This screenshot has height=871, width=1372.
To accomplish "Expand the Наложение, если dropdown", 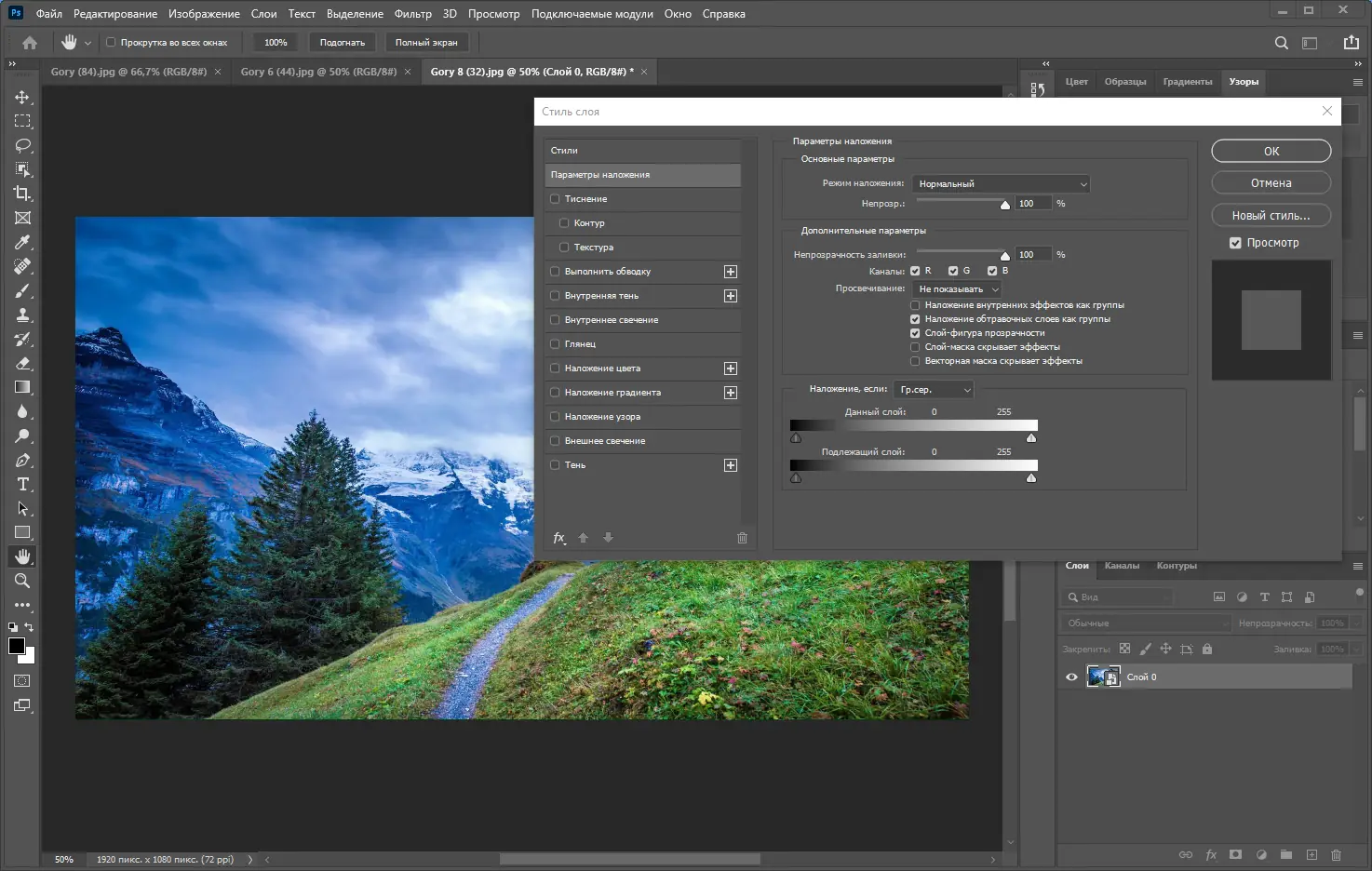I will [x=934, y=390].
